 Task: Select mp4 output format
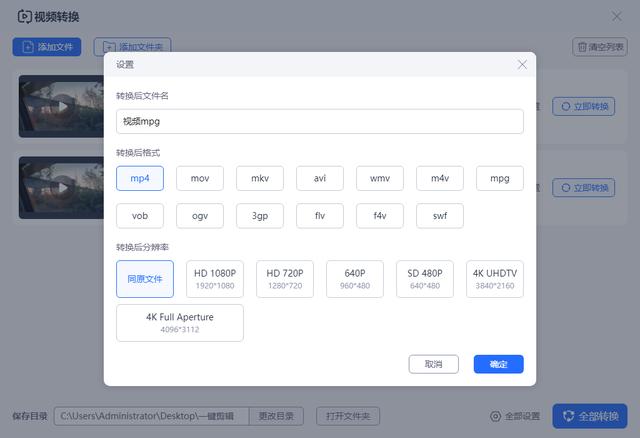pos(140,178)
